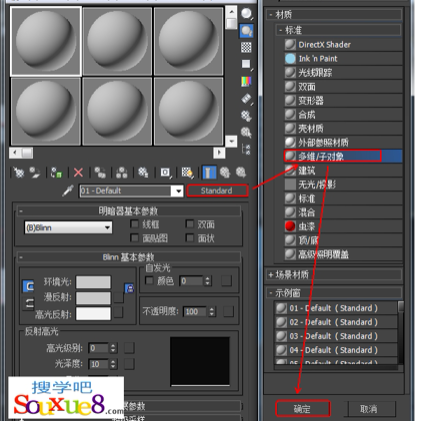Screen dimensions: 441x421
Task: Toggle the highlighted Show End Result icon
Action: click(x=209, y=172)
